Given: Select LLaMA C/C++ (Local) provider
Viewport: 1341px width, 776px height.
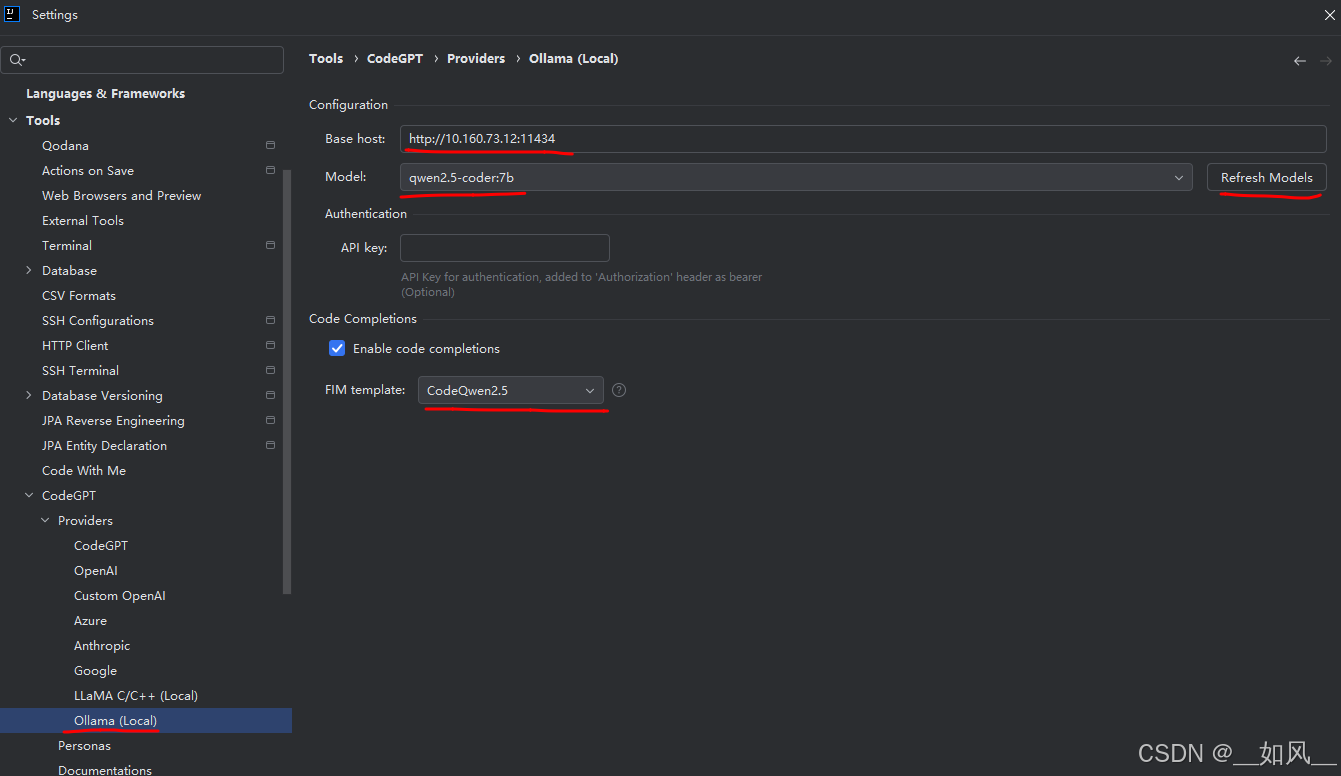Looking at the screenshot, I should click(136, 695).
